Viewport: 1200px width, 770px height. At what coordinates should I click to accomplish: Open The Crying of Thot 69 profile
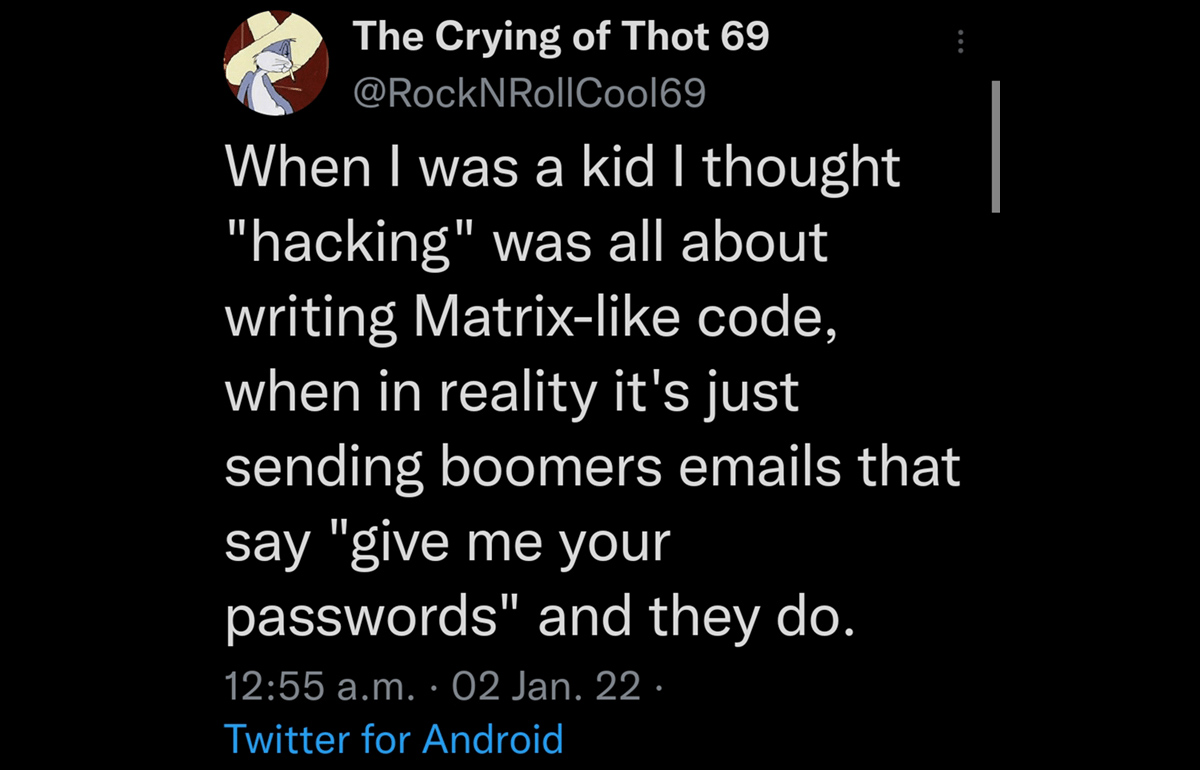coord(561,39)
